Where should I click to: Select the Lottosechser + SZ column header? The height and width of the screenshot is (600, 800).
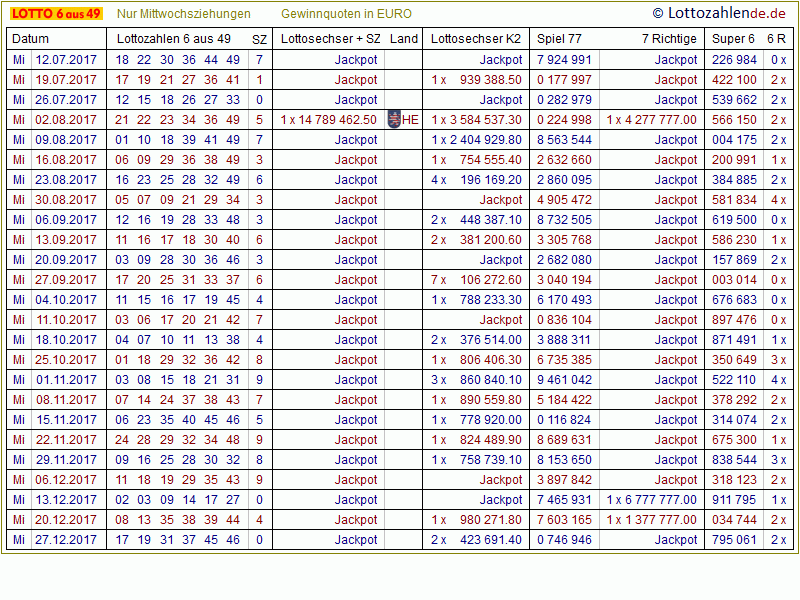coord(331,39)
